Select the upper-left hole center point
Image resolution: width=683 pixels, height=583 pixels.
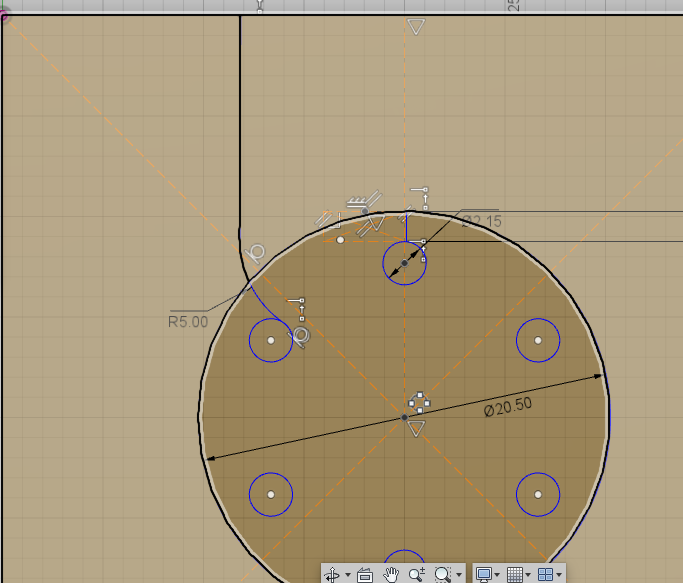click(x=271, y=340)
